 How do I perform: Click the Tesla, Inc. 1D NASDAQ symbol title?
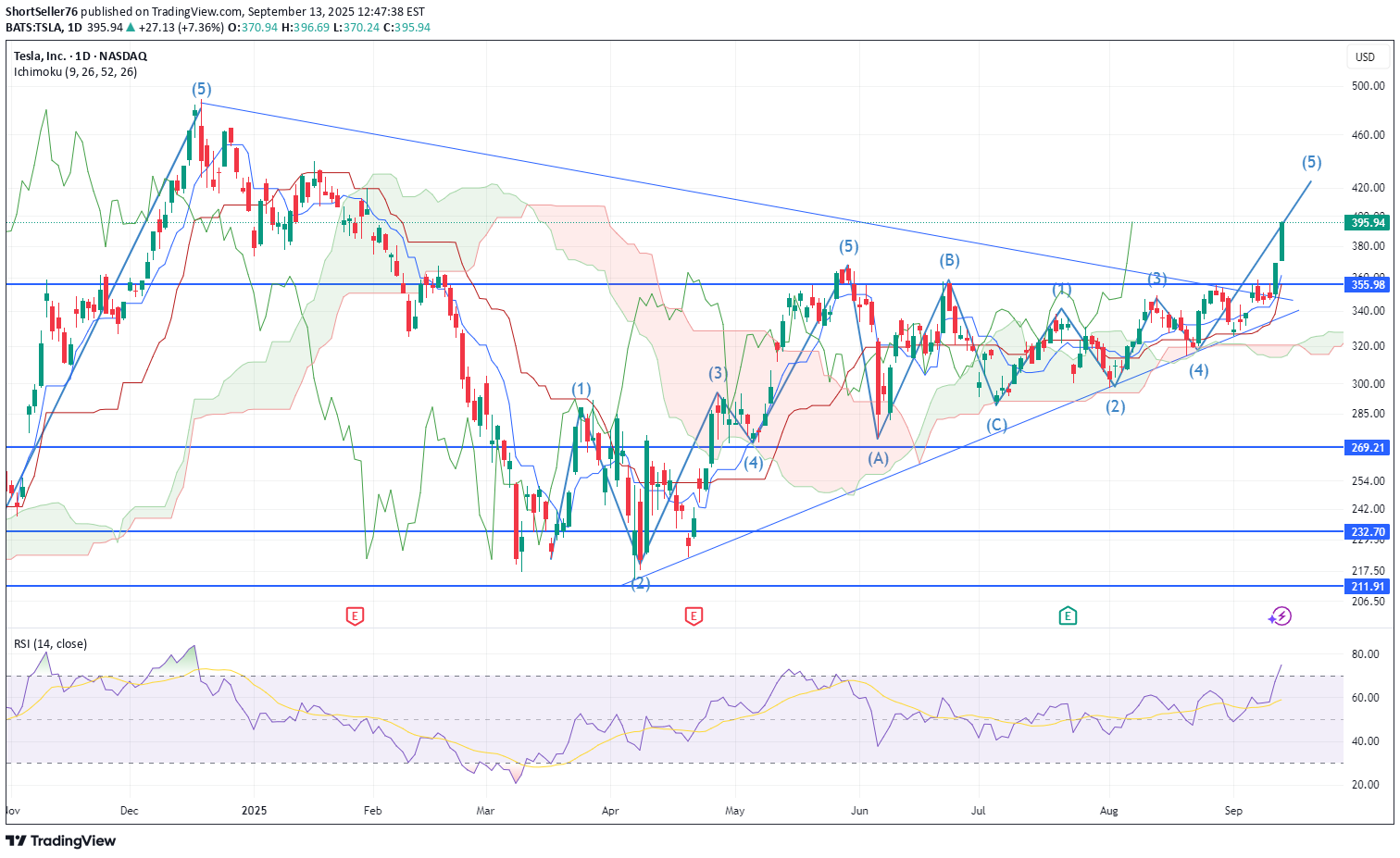click(81, 56)
